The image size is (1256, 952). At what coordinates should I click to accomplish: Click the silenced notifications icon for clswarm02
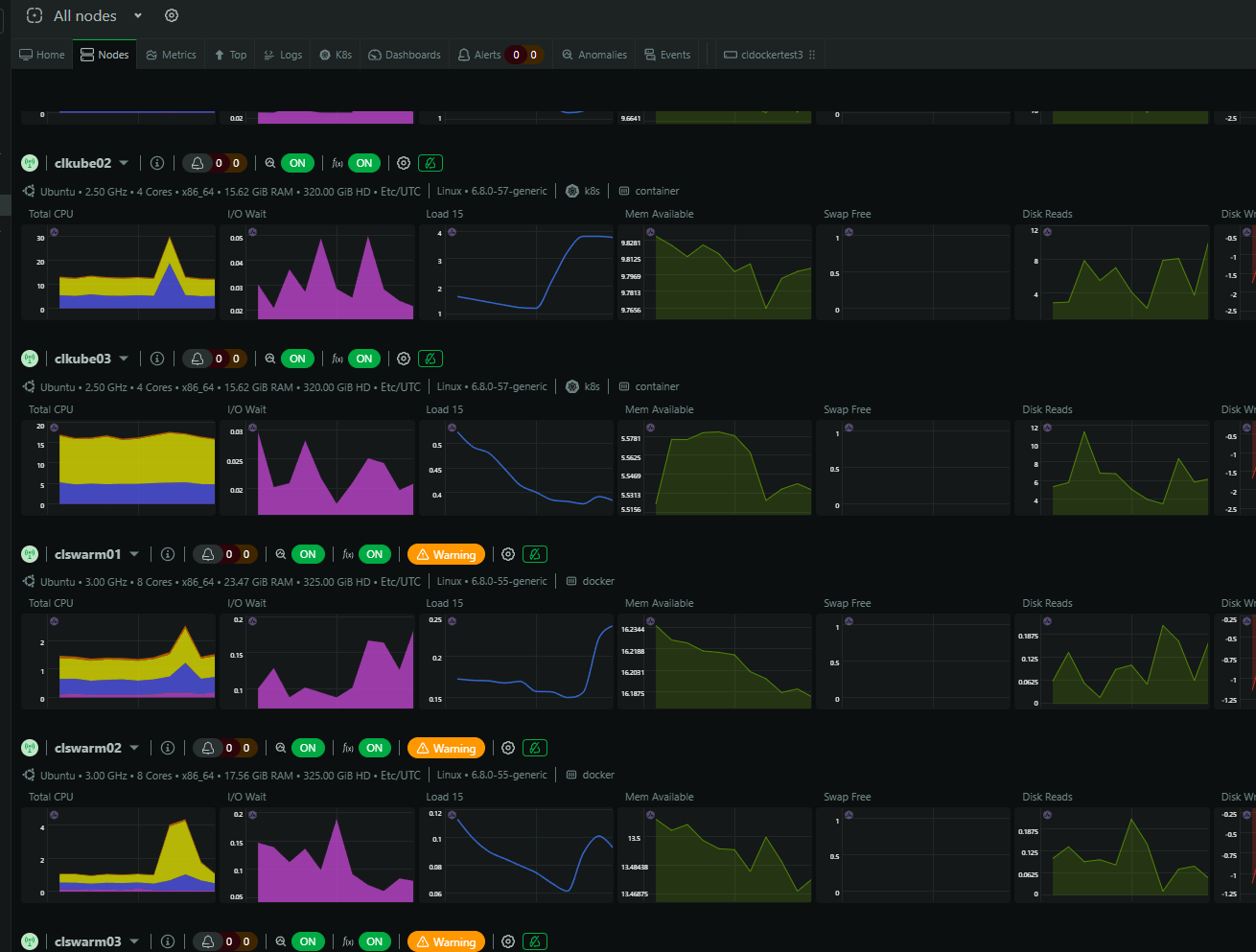[x=536, y=748]
